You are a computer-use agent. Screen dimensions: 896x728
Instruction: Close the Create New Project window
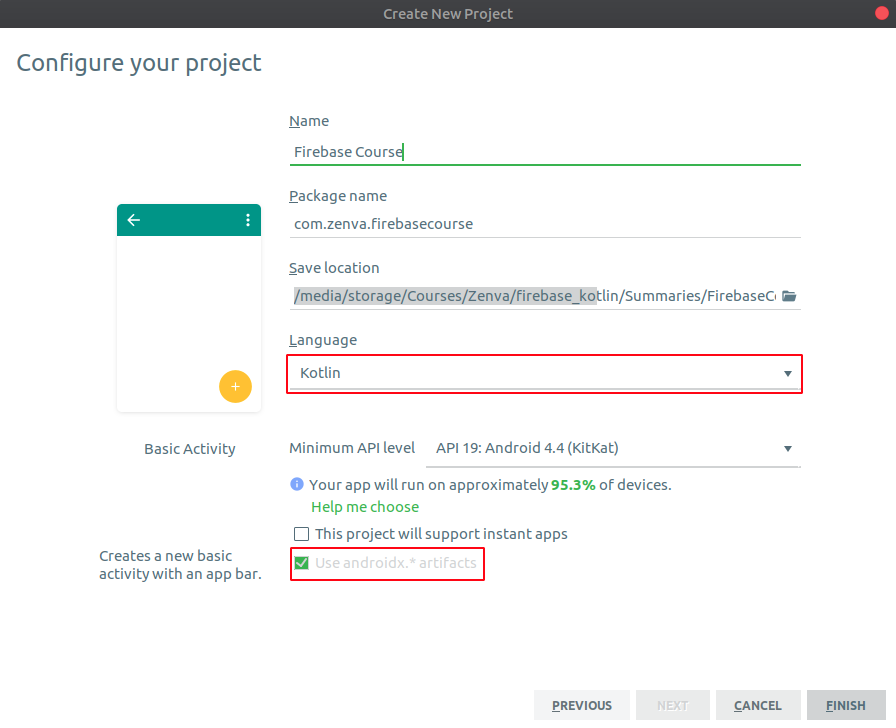[x=882, y=13]
